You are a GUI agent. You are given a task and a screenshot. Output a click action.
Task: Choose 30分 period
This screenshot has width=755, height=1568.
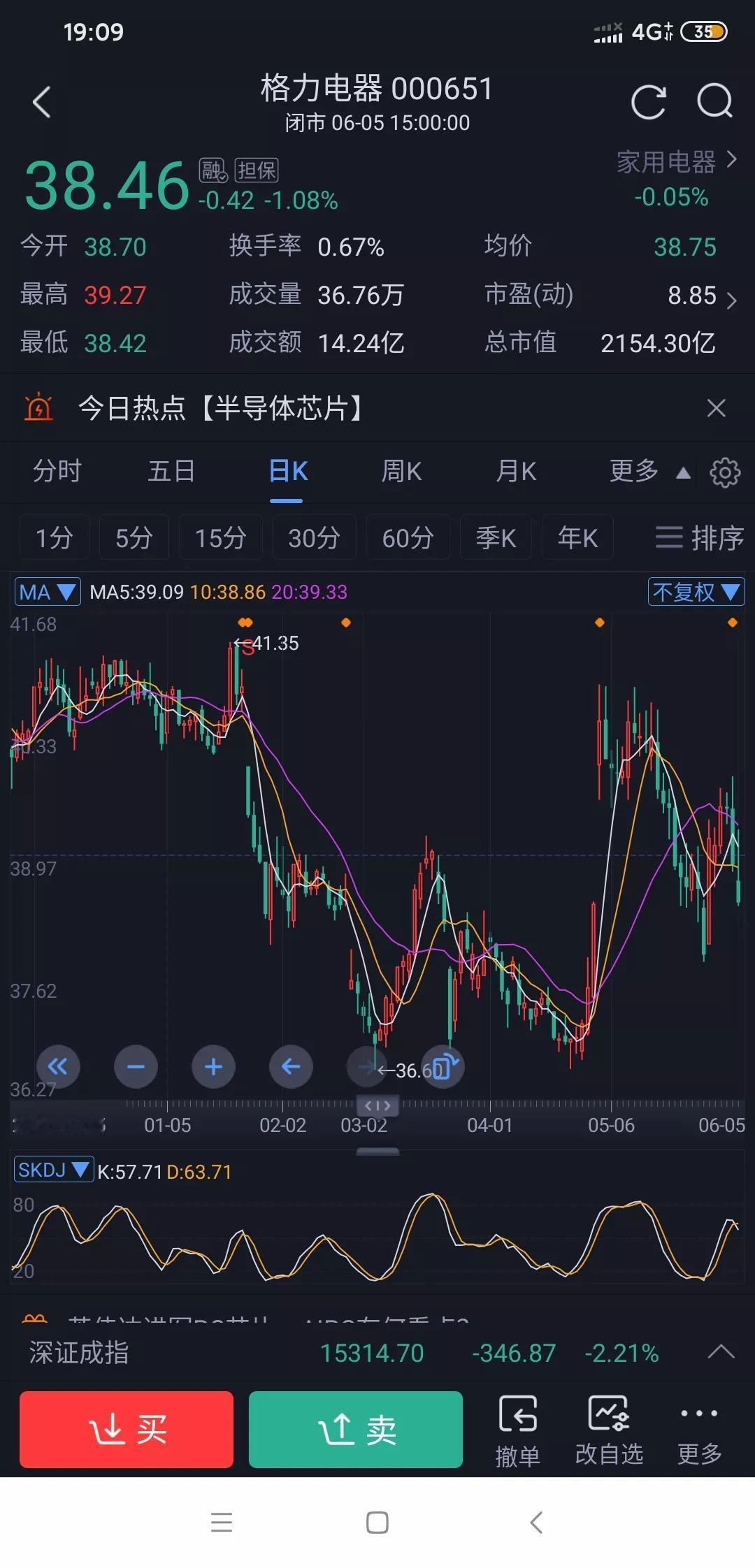click(315, 537)
